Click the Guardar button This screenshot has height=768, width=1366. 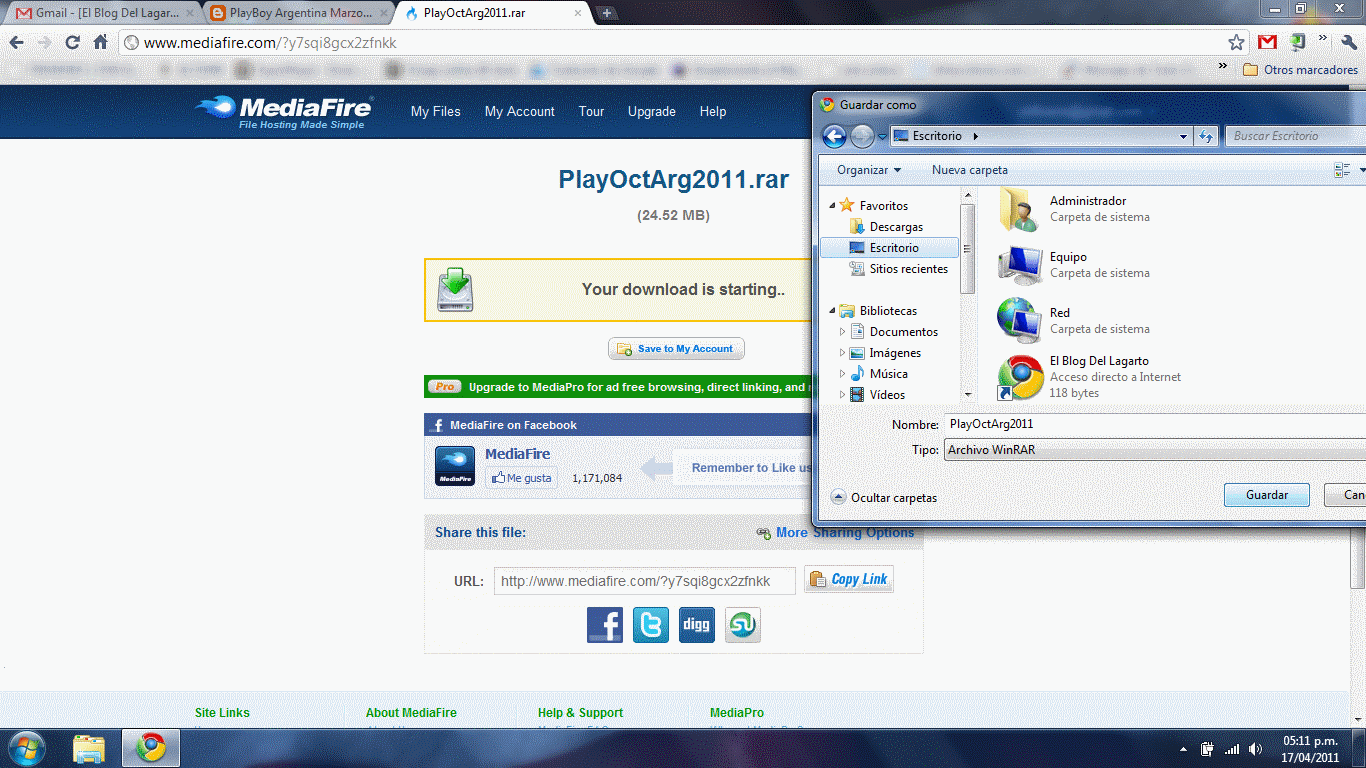[1266, 495]
